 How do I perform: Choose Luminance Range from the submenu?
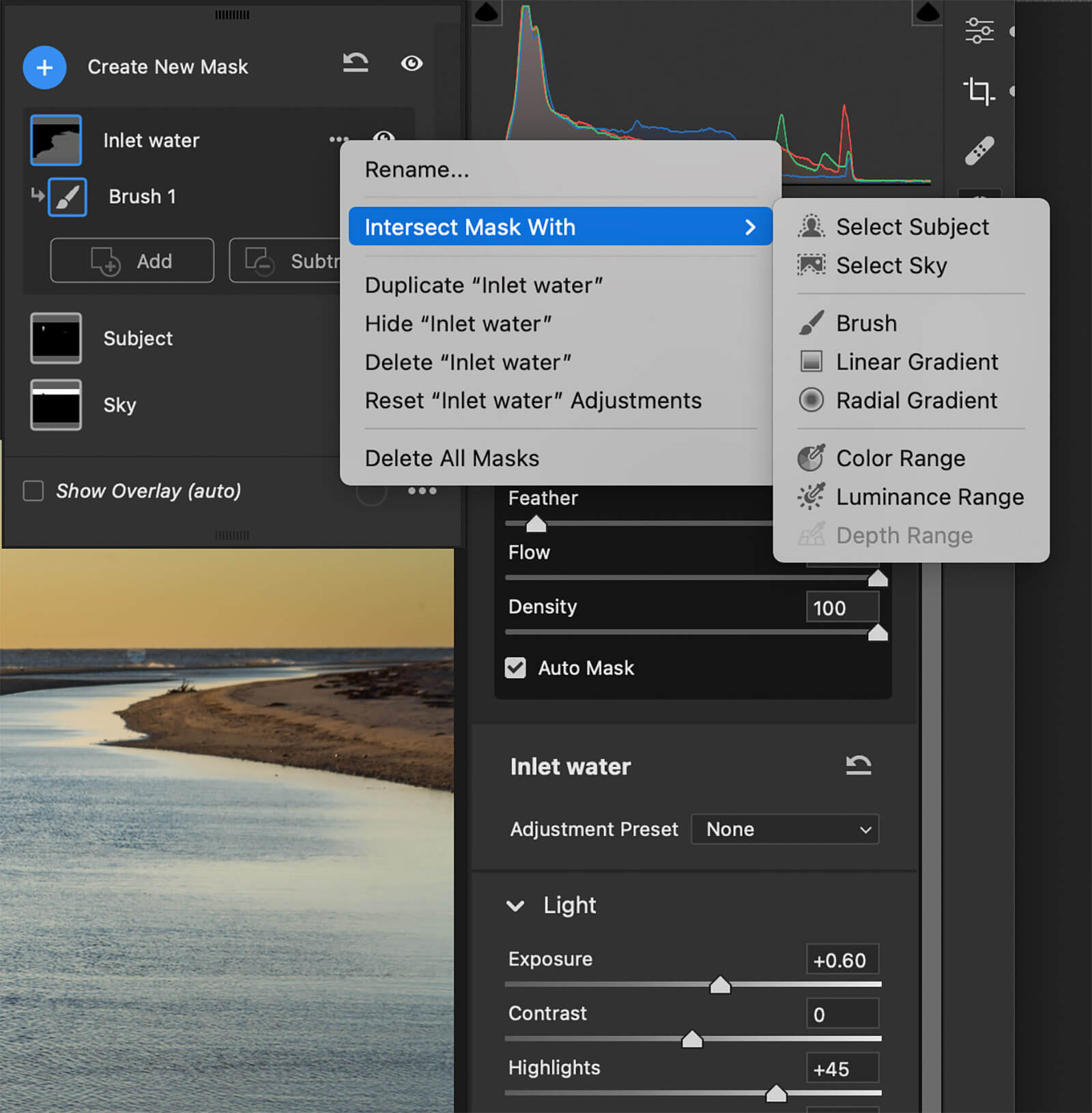tap(930, 497)
